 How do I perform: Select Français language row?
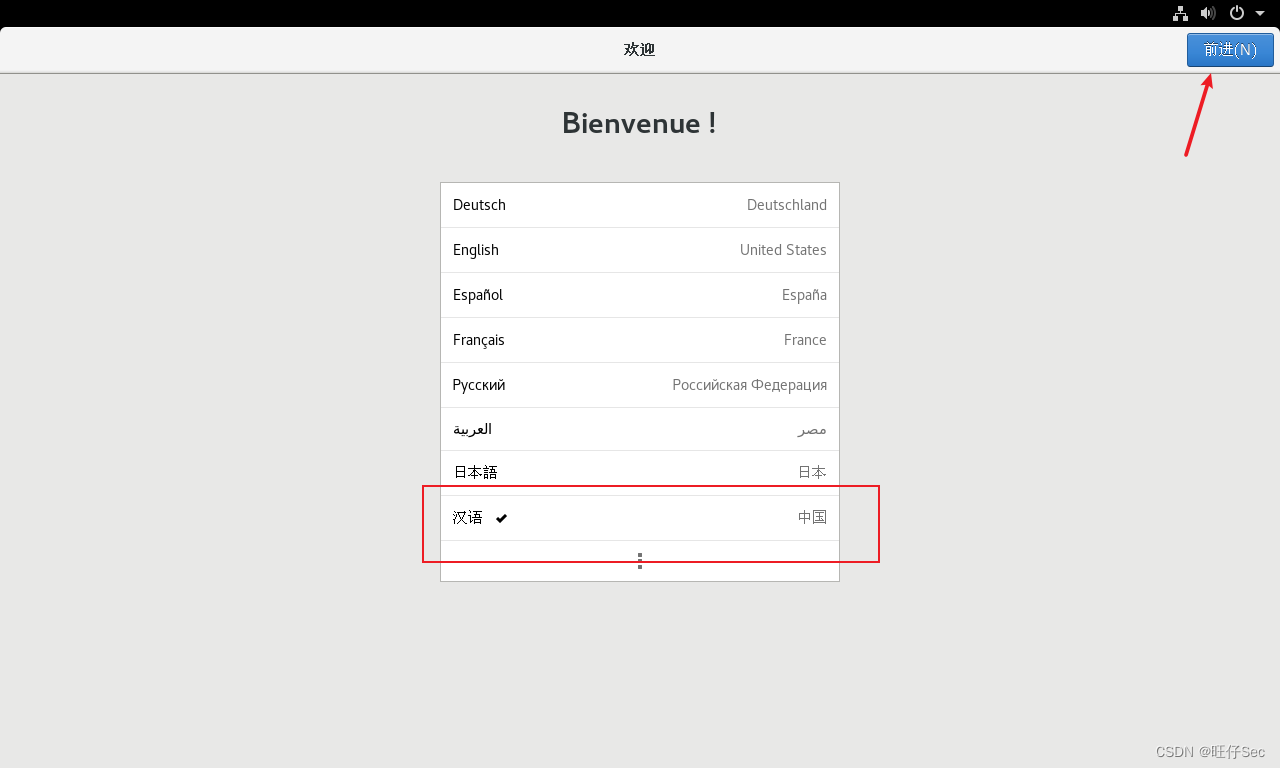click(640, 340)
